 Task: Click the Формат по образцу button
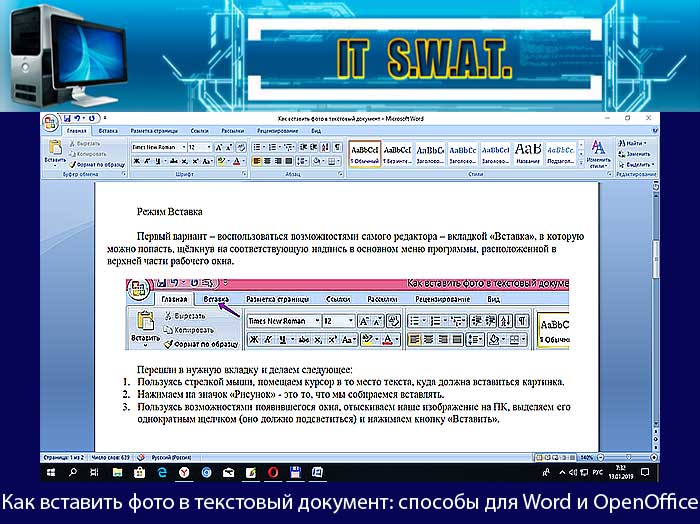point(97,164)
